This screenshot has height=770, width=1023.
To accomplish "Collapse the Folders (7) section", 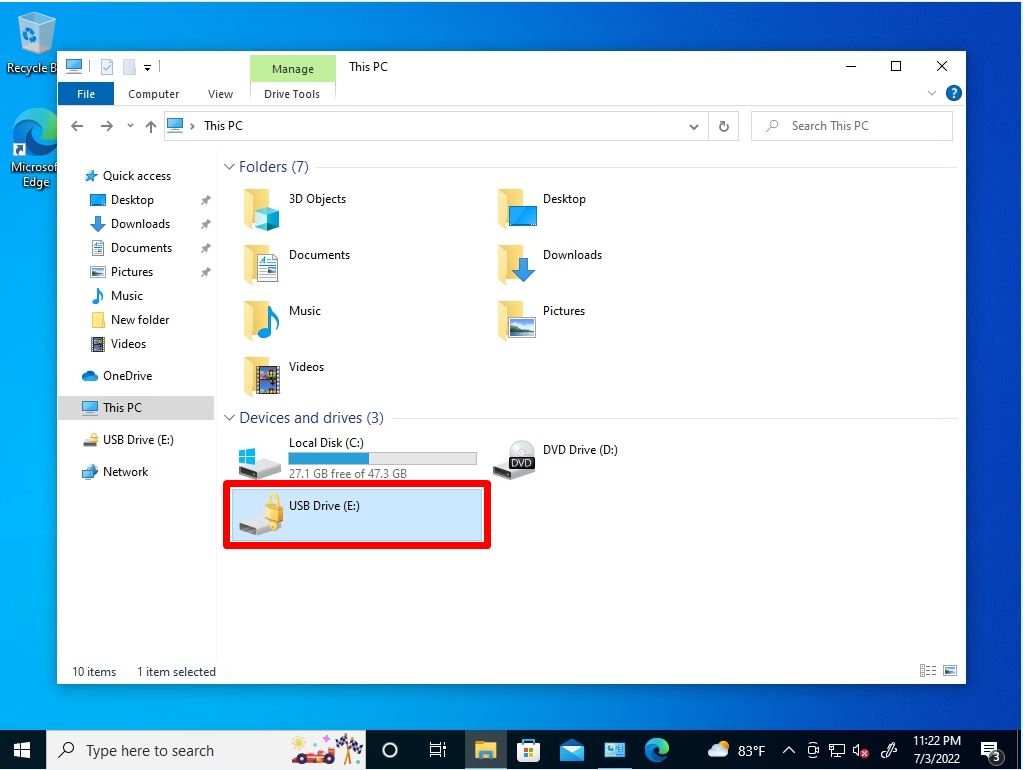I will coord(229,167).
